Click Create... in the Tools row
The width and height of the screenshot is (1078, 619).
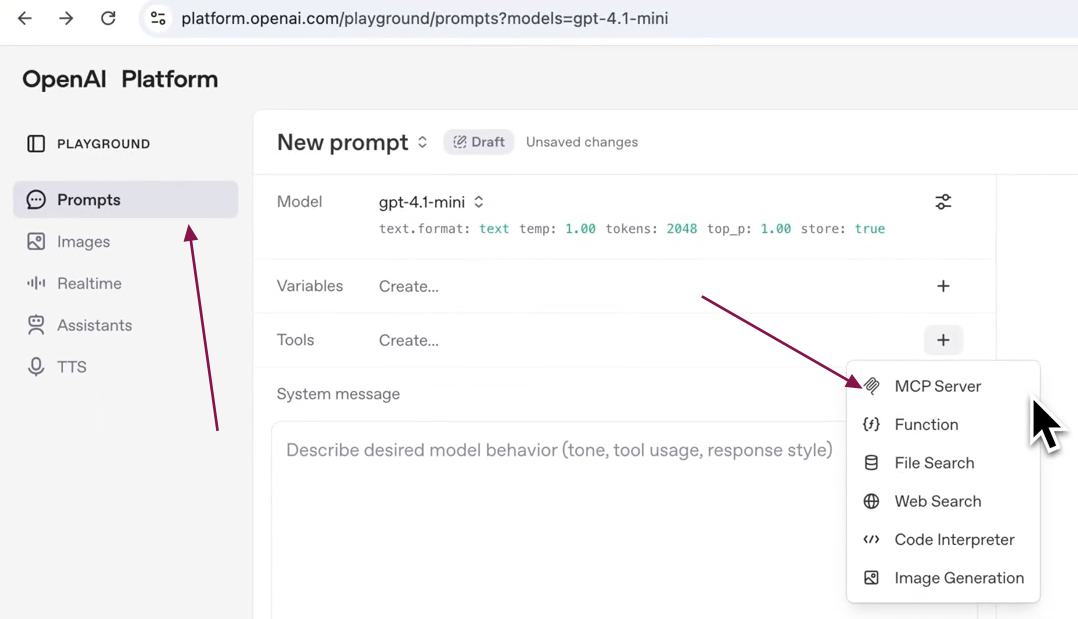(x=408, y=340)
